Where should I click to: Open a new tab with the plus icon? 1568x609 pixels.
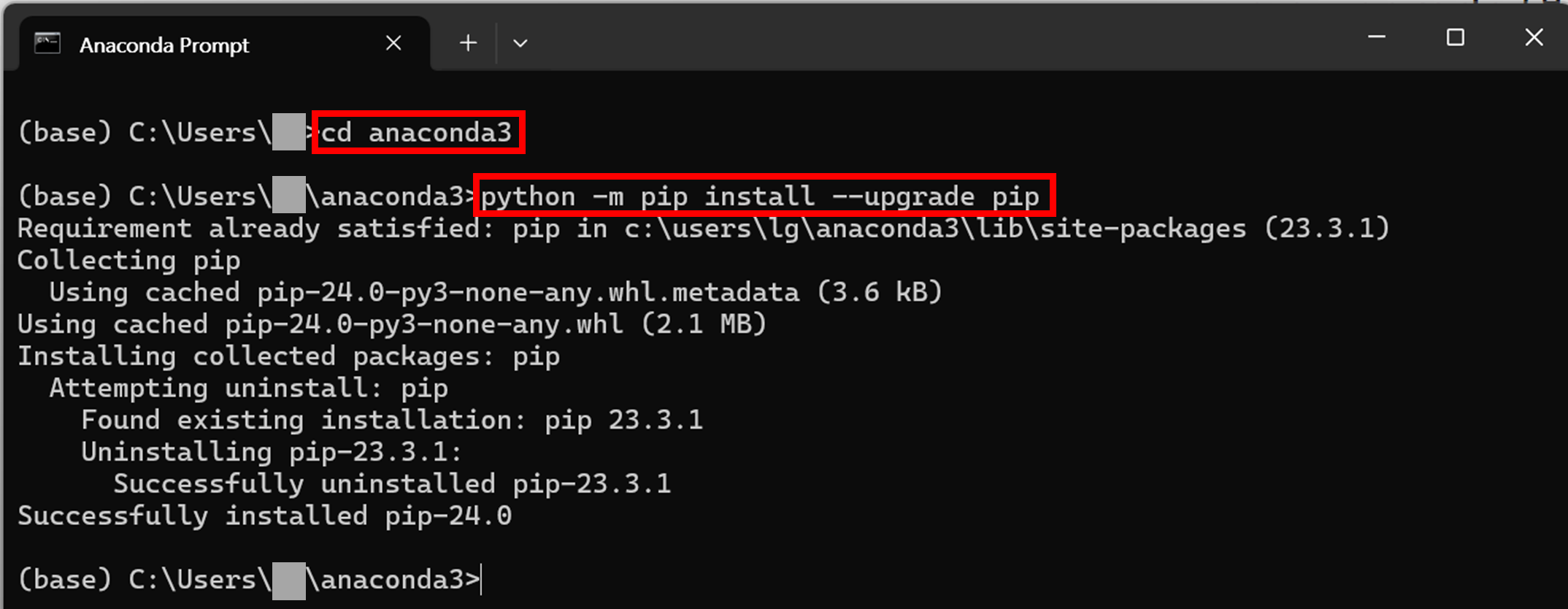click(468, 43)
